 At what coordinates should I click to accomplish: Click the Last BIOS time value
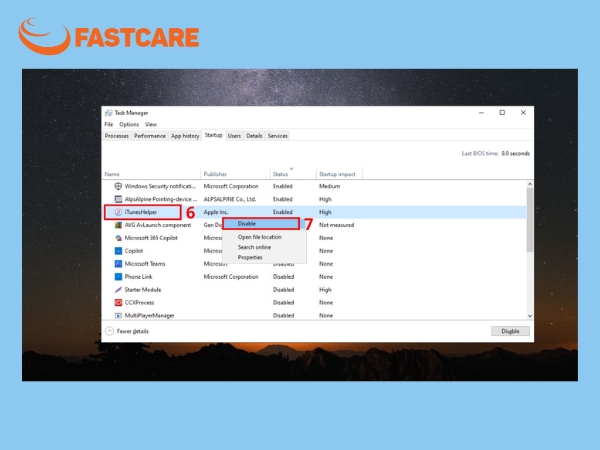pos(515,153)
